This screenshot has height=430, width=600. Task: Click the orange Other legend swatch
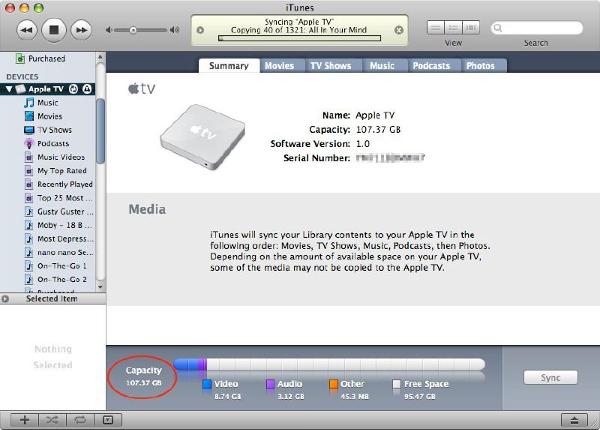[x=333, y=384]
